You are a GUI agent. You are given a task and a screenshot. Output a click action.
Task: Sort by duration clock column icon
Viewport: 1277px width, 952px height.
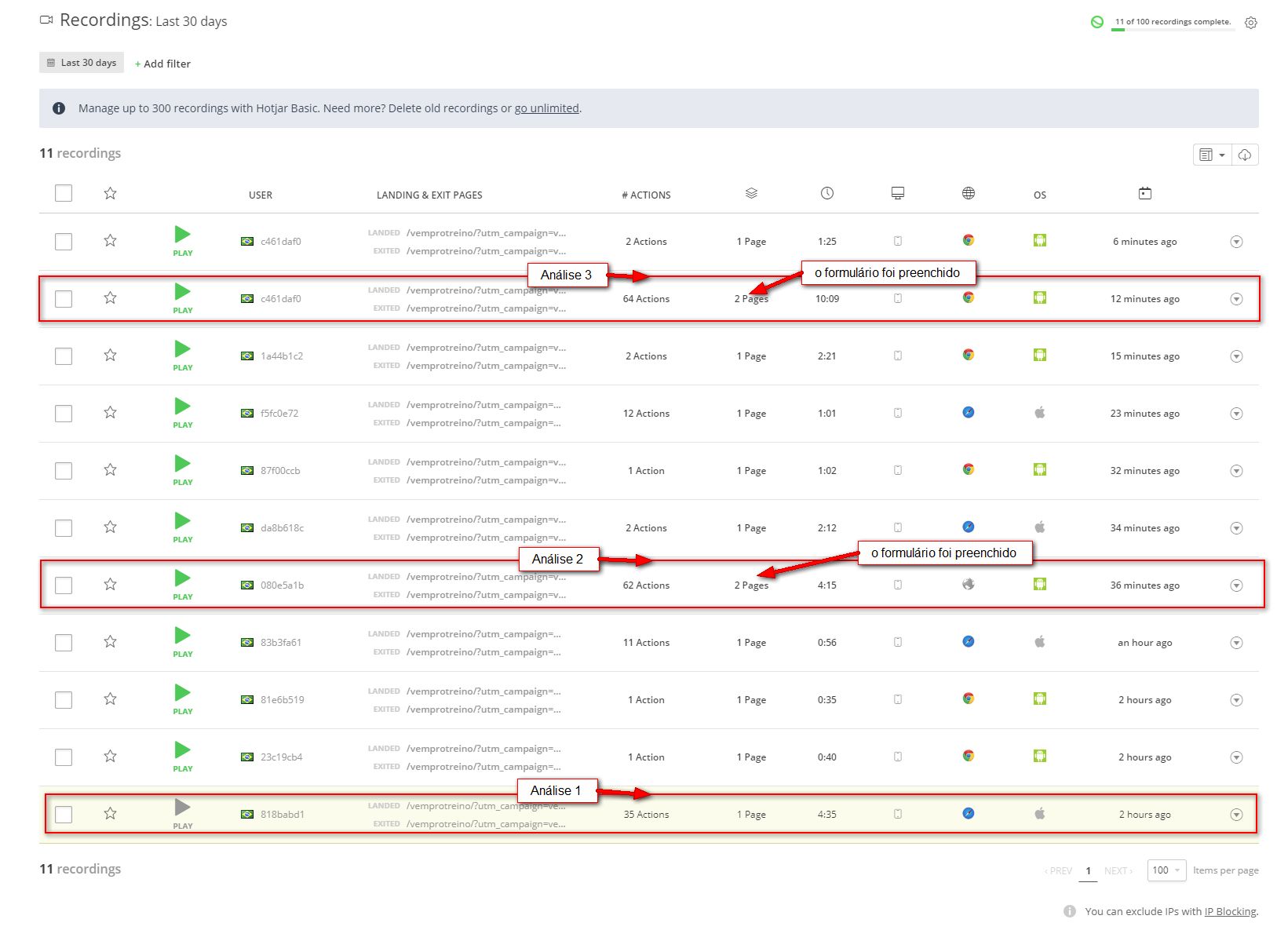(x=827, y=194)
